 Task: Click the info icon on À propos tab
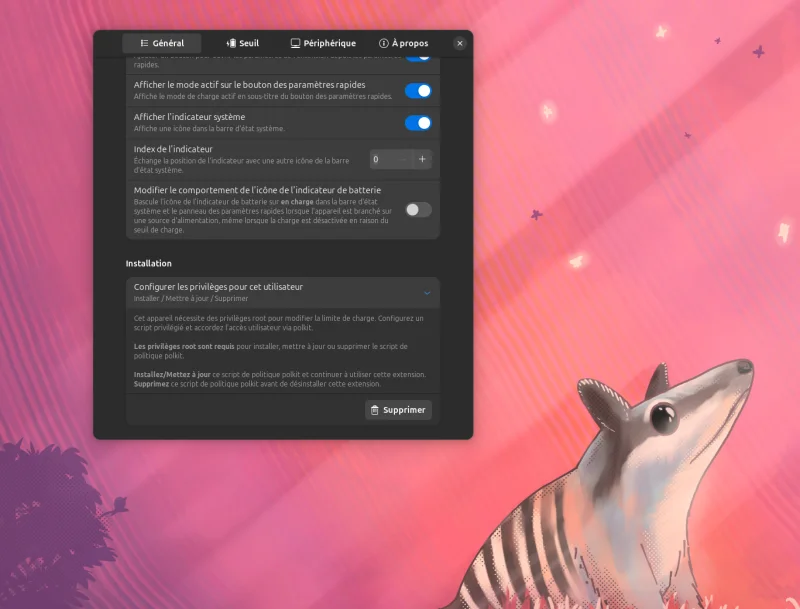(x=384, y=43)
